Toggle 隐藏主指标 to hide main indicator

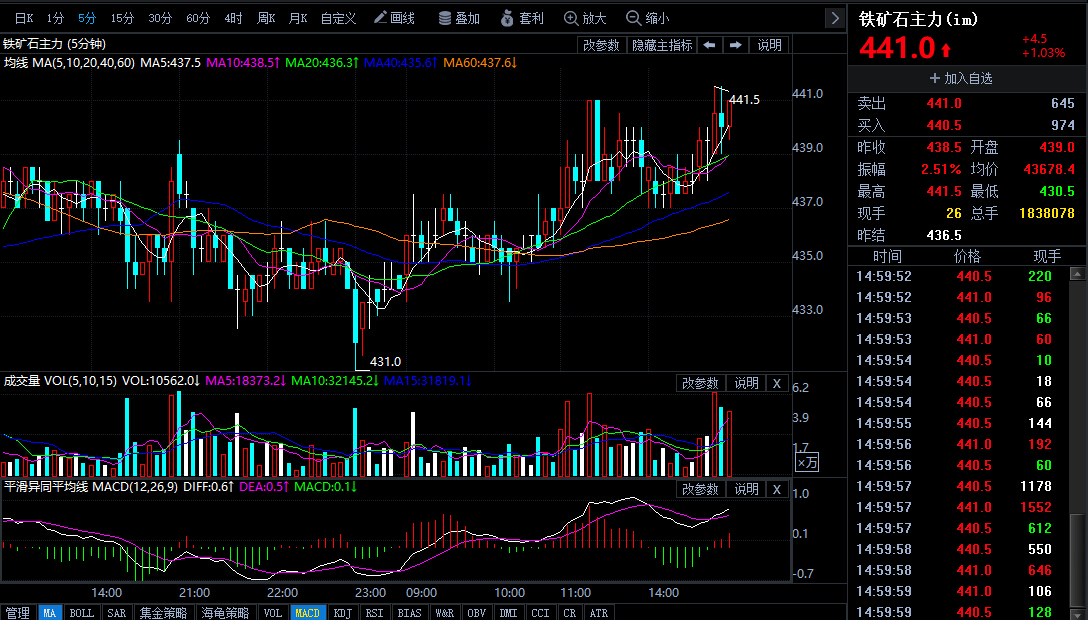click(x=661, y=45)
